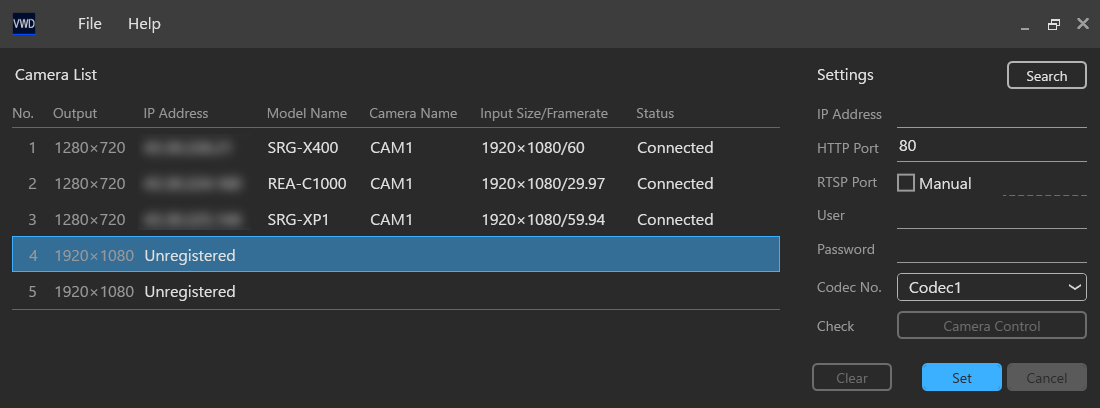The height and width of the screenshot is (408, 1100).
Task: Click the Status column header
Action: [655, 113]
